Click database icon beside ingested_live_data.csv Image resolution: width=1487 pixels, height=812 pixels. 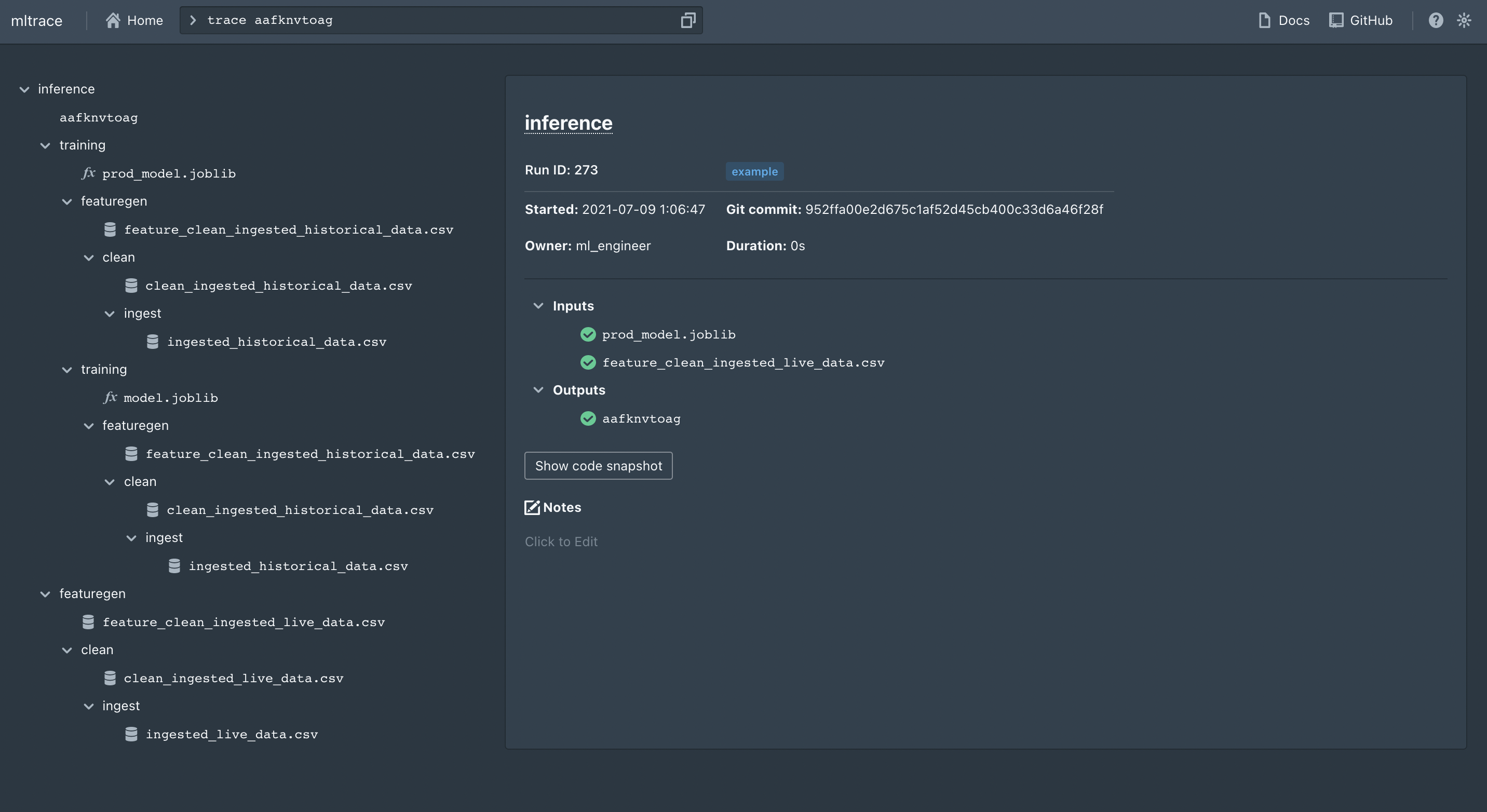coord(131,734)
